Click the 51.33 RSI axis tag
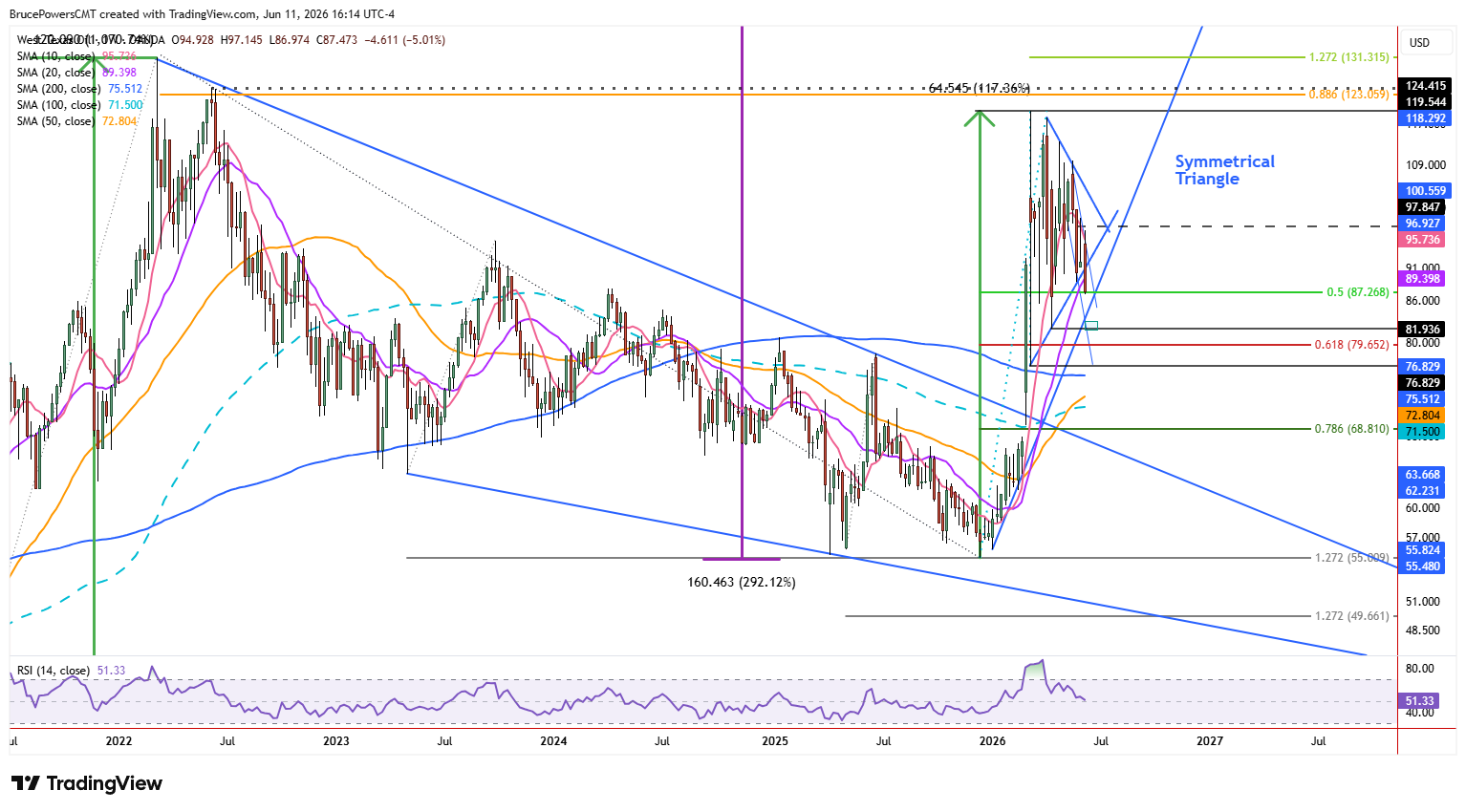1466x812 pixels. pyautogui.click(x=1419, y=701)
